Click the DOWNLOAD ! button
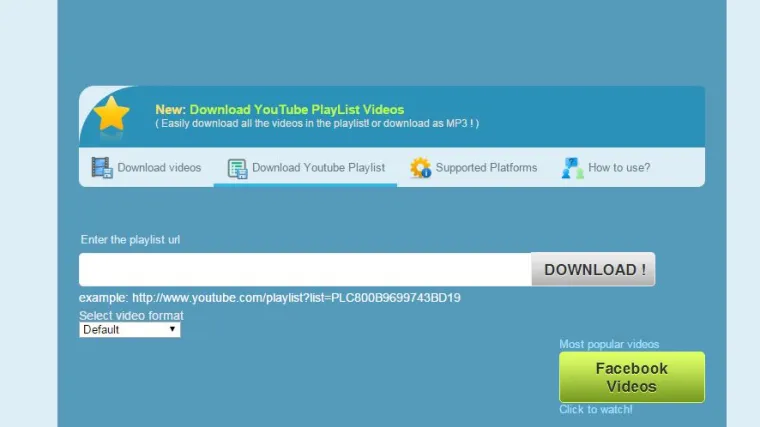 tap(593, 269)
